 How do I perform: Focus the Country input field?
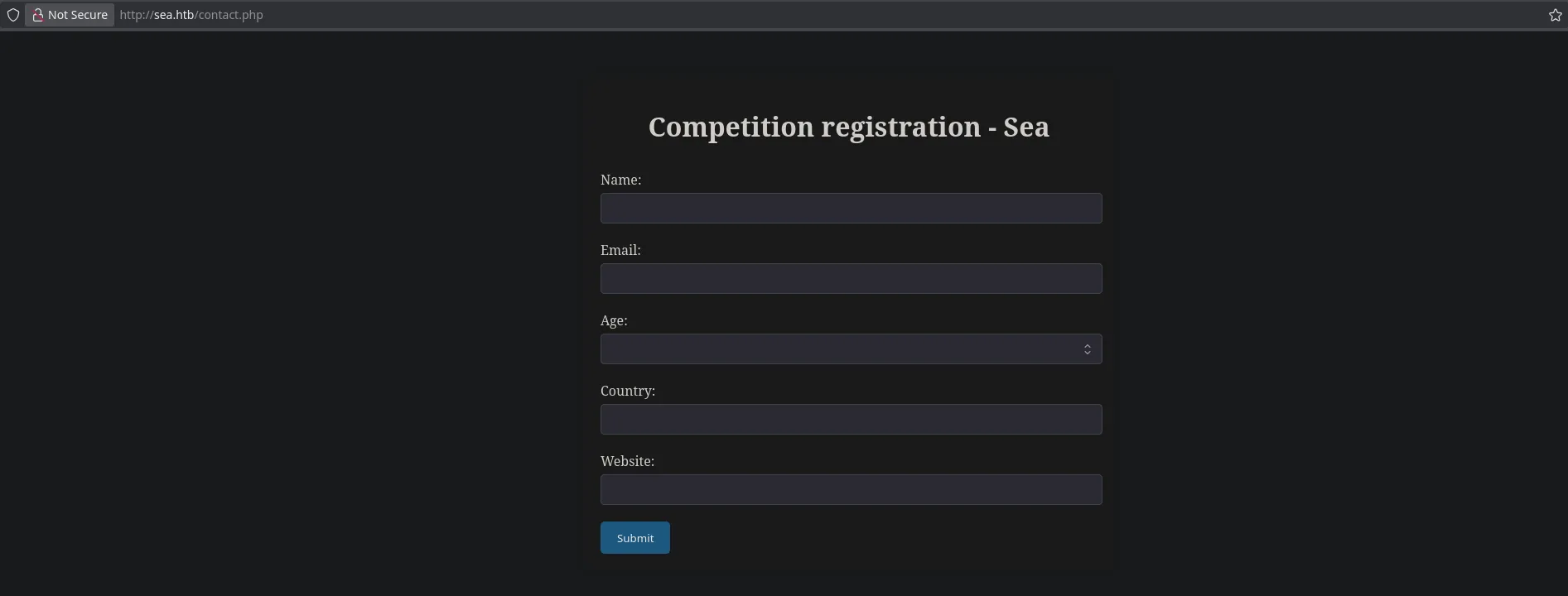(x=851, y=420)
